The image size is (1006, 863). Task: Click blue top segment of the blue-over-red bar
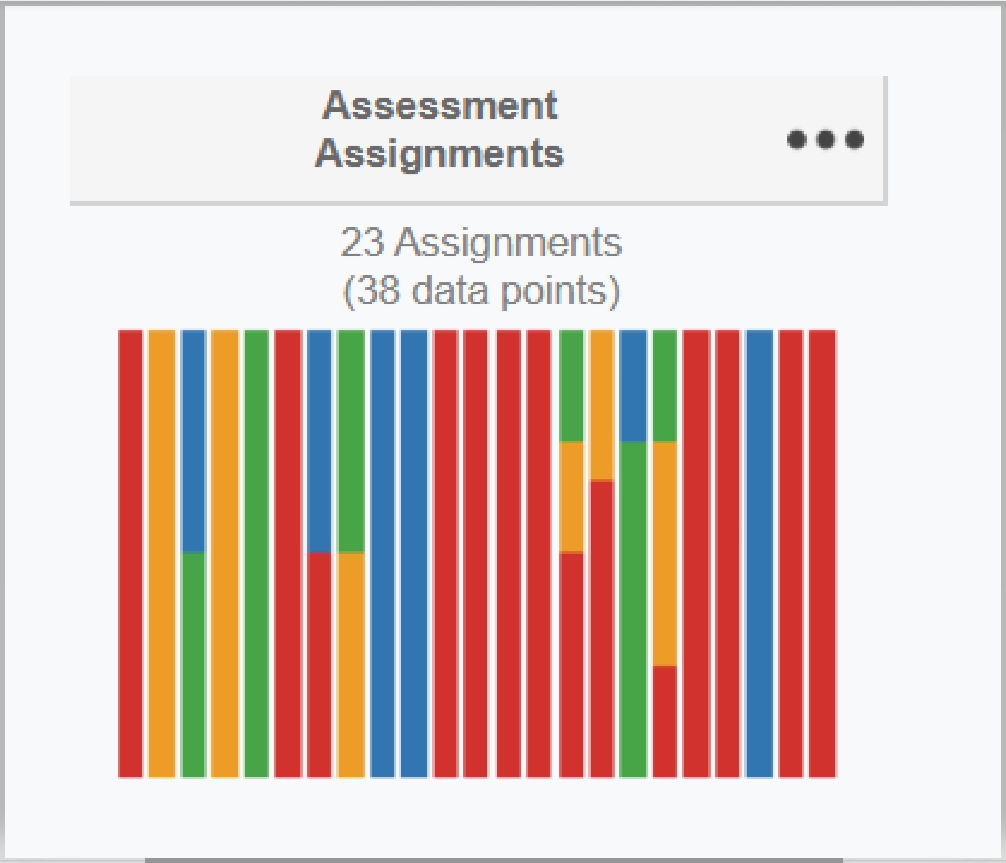click(x=319, y=440)
